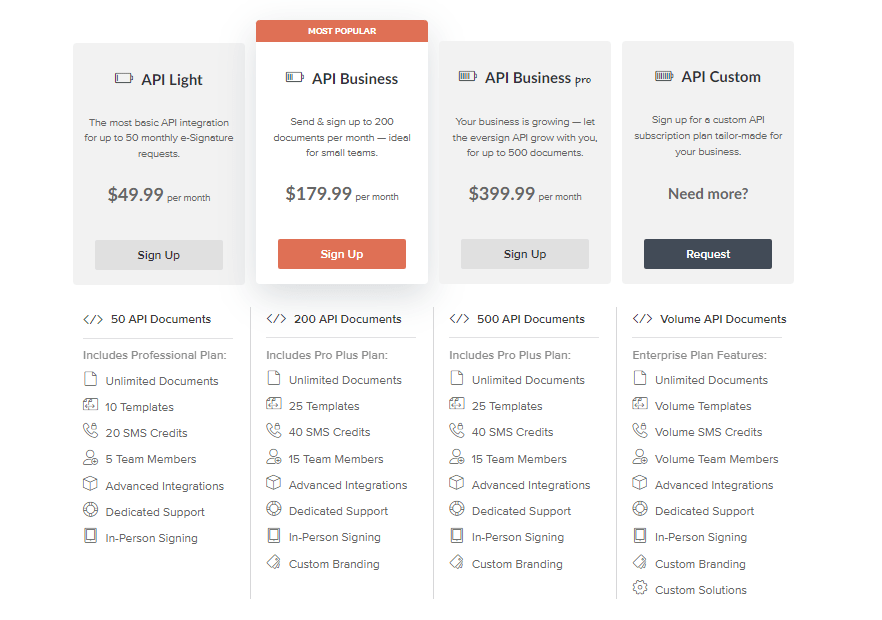Click the team members icon under API Business plan

tap(273, 458)
